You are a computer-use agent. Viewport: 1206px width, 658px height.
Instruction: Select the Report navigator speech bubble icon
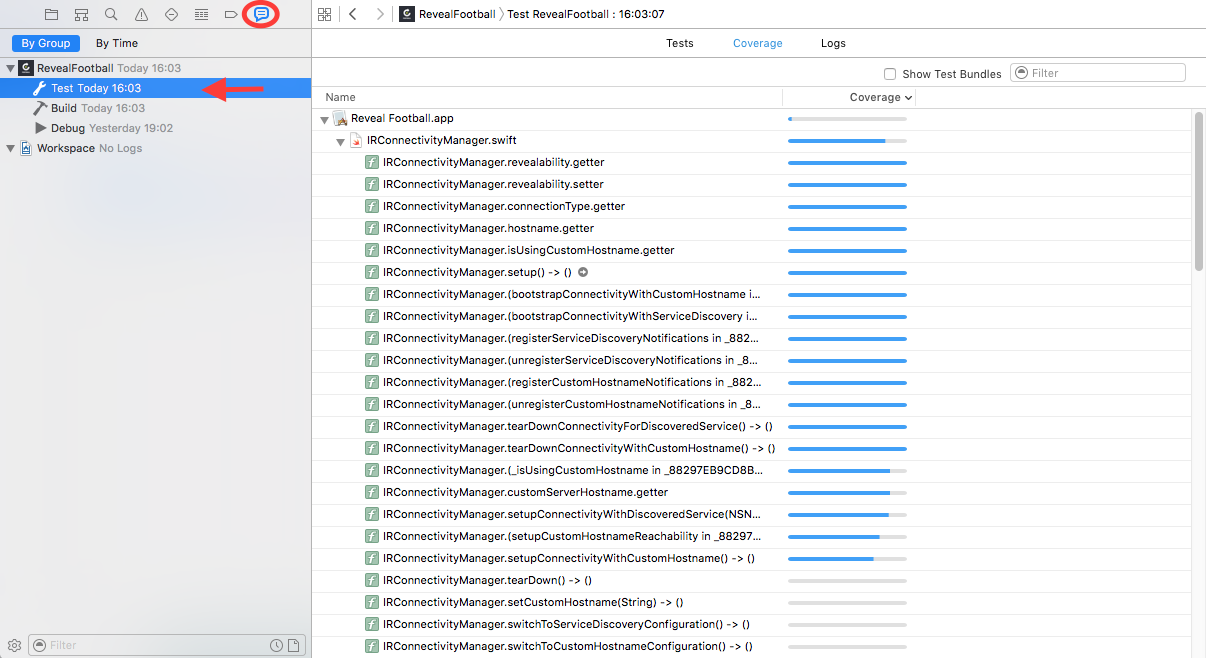pyautogui.click(x=261, y=15)
